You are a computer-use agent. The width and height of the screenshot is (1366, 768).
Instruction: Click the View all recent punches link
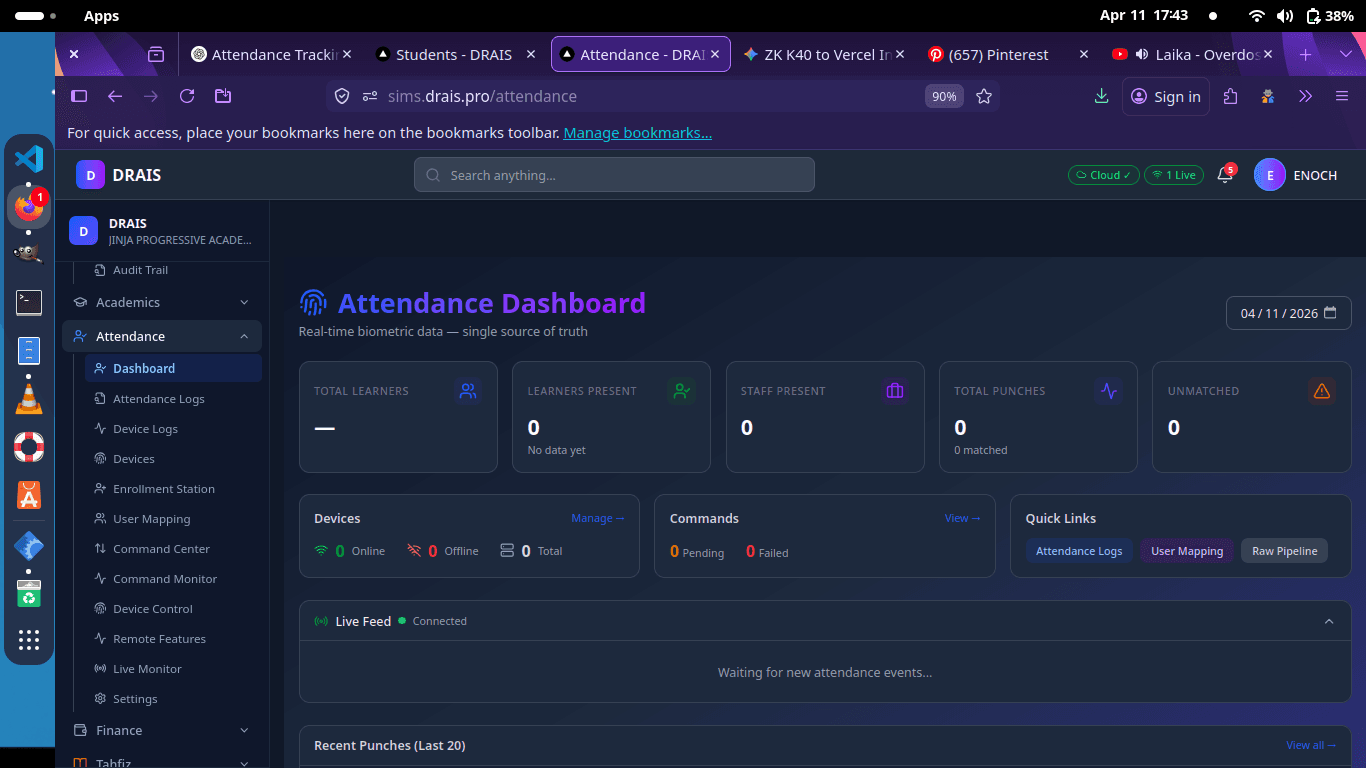[x=1311, y=745]
